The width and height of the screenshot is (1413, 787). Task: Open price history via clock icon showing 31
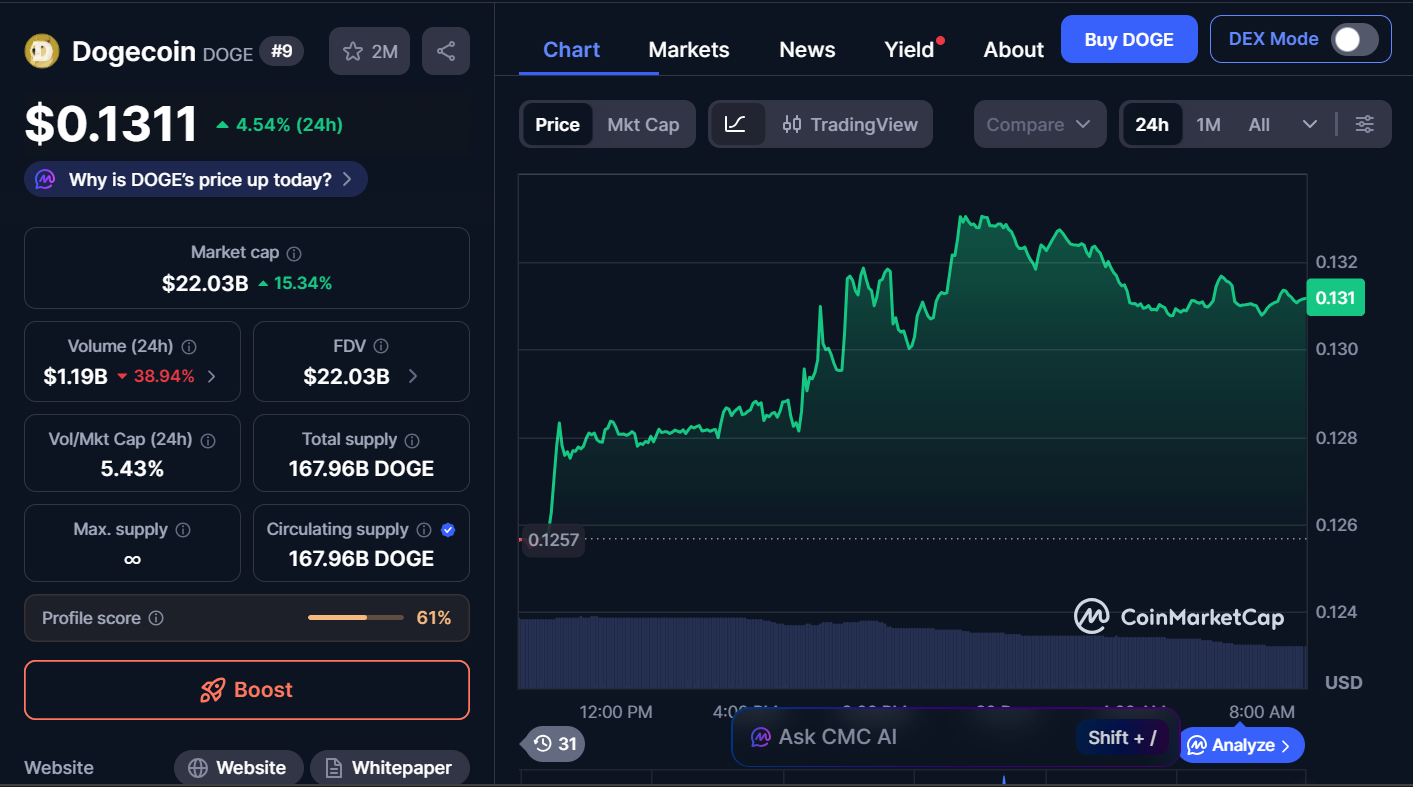tap(552, 744)
